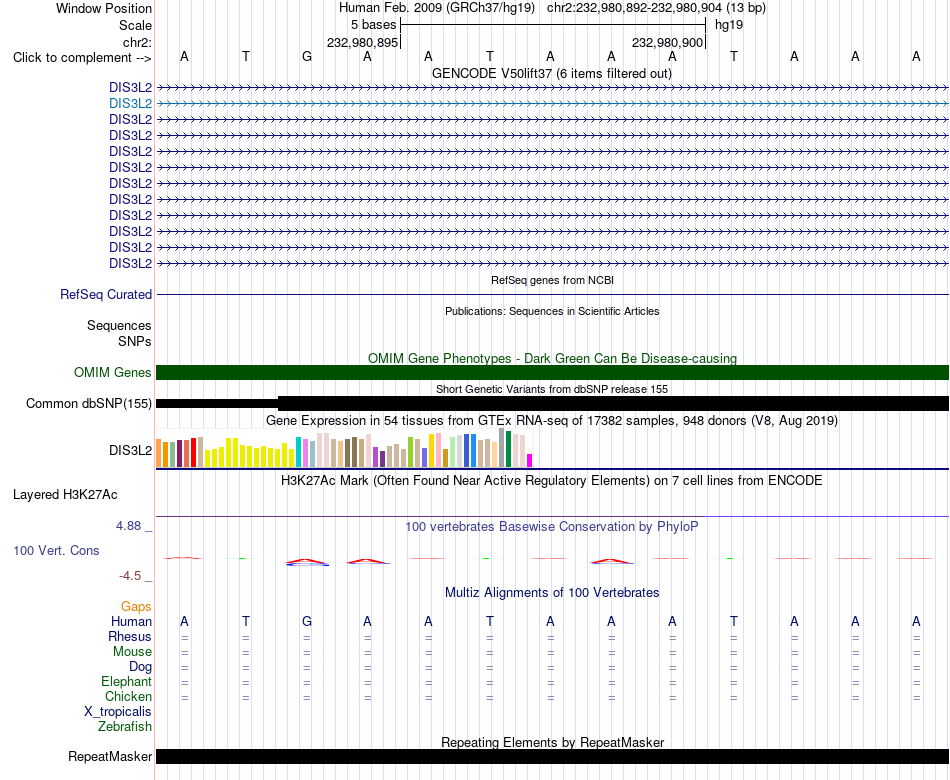Screen dimensions: 950x780
Task: Click the orange Gaps label
Action: coord(136,606)
